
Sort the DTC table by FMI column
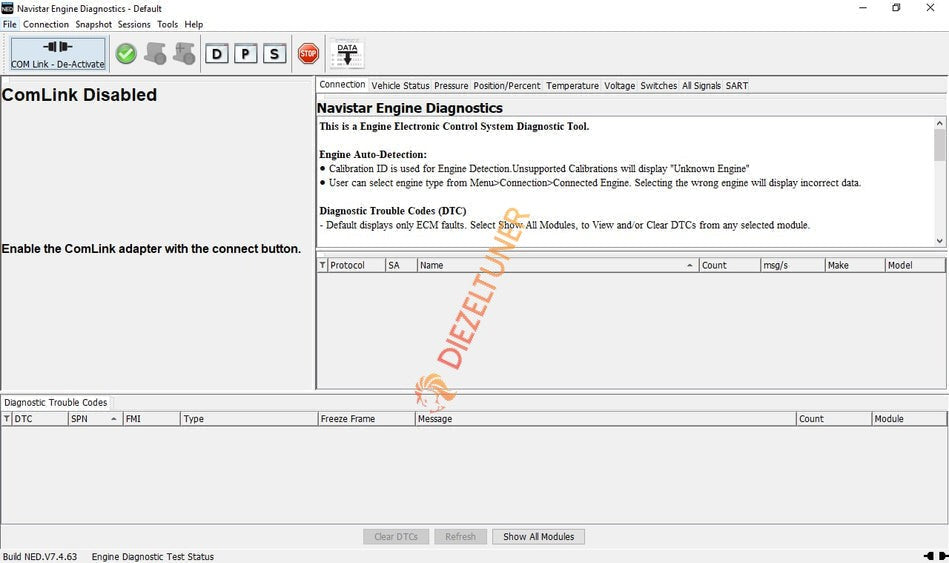coord(151,419)
